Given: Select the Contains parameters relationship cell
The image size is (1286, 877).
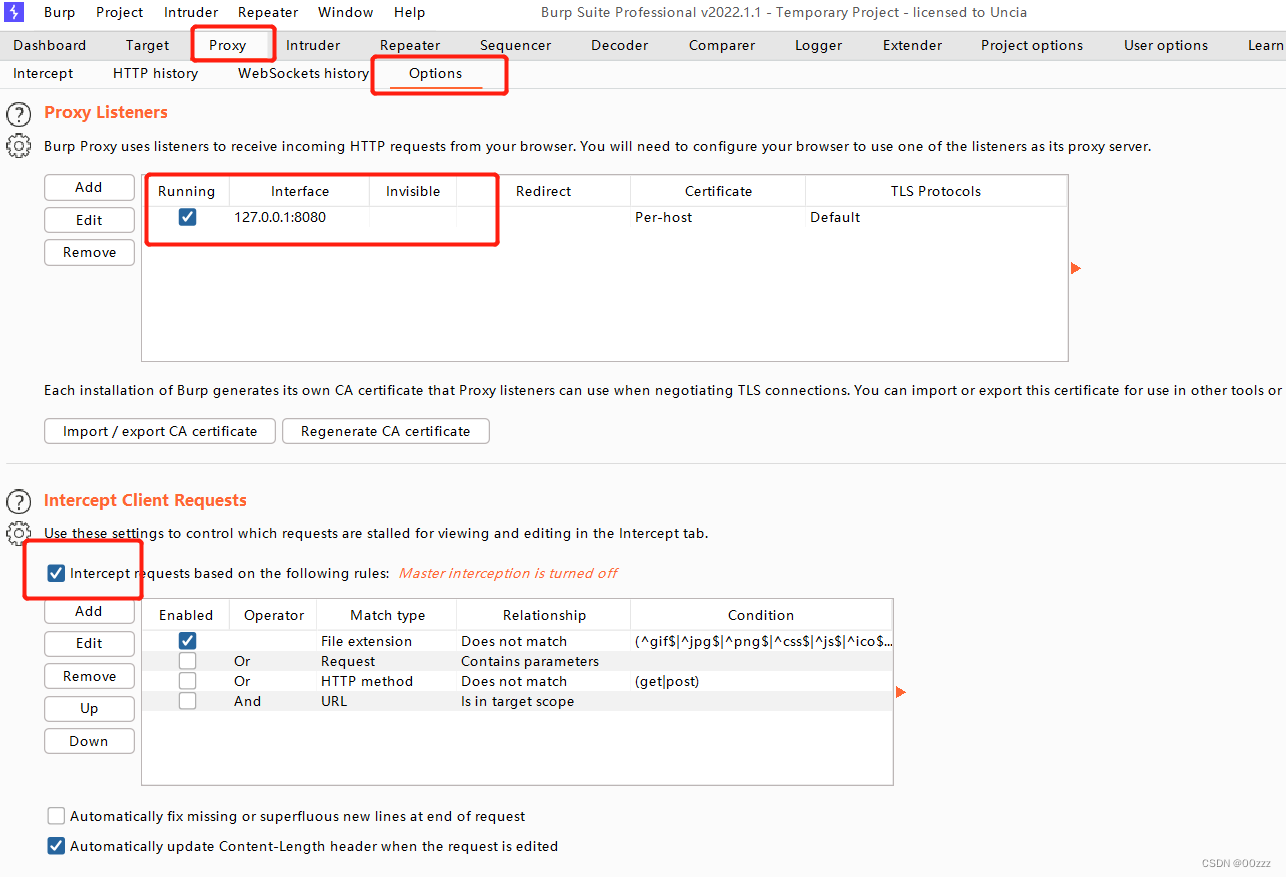Looking at the screenshot, I should (x=543, y=661).
